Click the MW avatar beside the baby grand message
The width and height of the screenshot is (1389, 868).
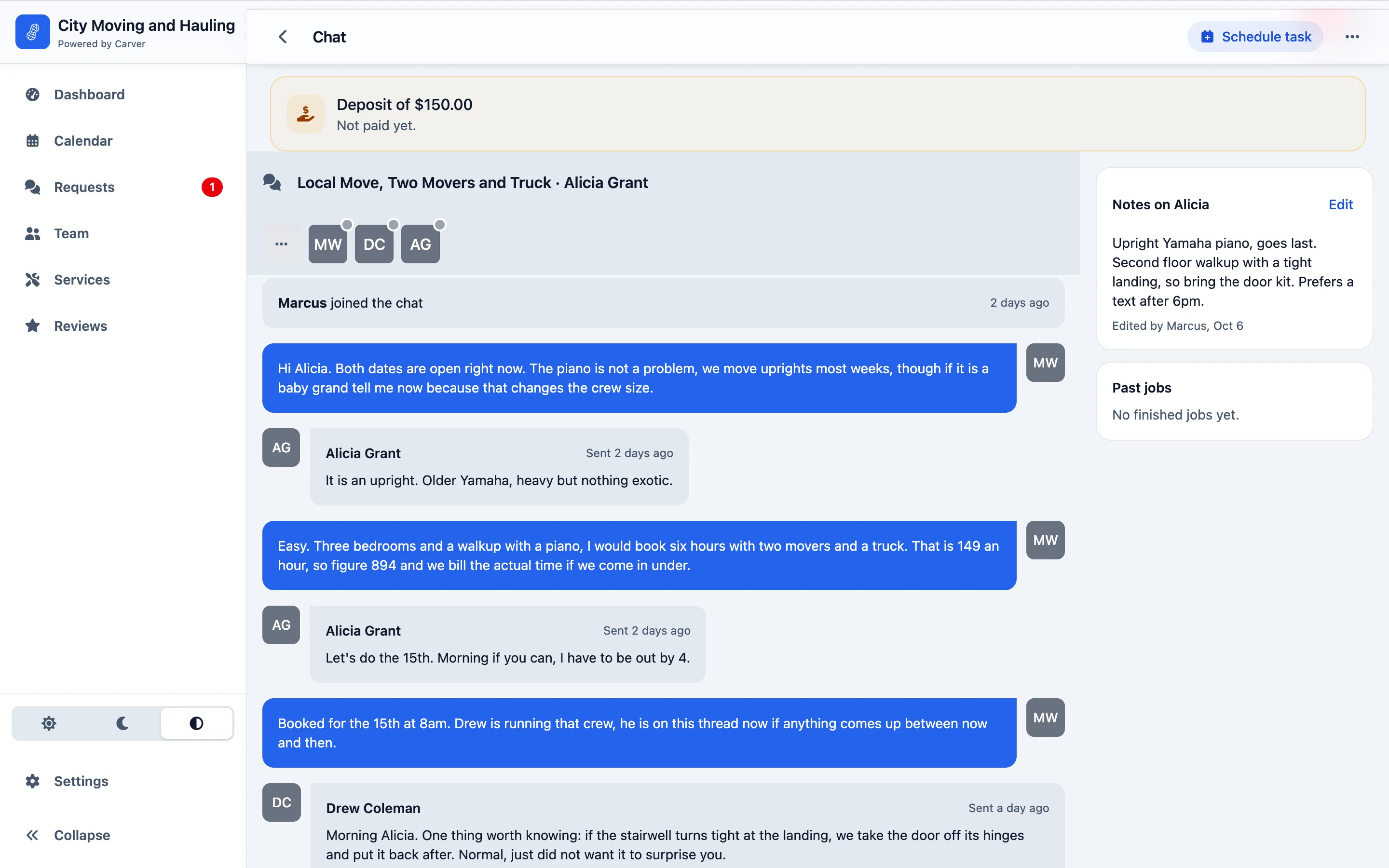(x=1045, y=363)
